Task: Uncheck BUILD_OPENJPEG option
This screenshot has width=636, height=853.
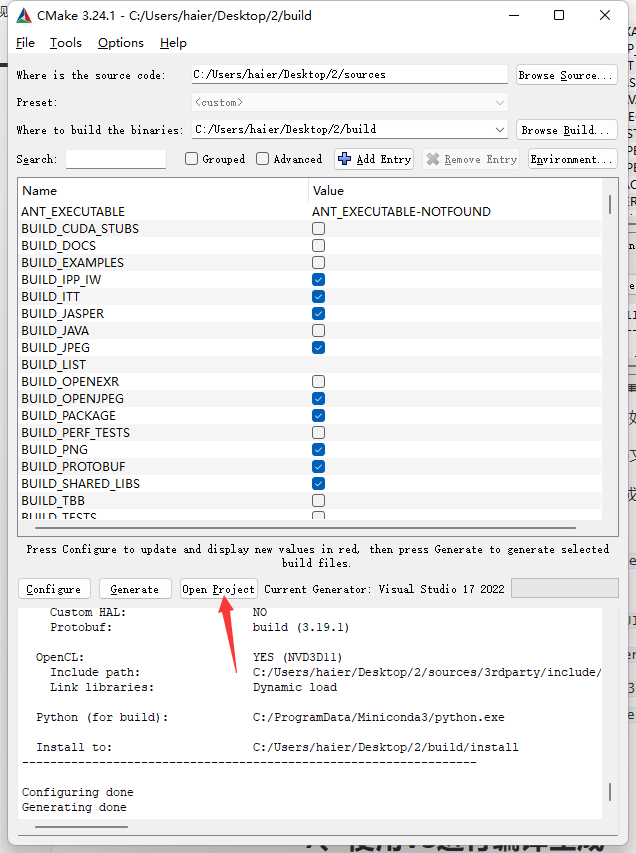Action: pos(319,398)
